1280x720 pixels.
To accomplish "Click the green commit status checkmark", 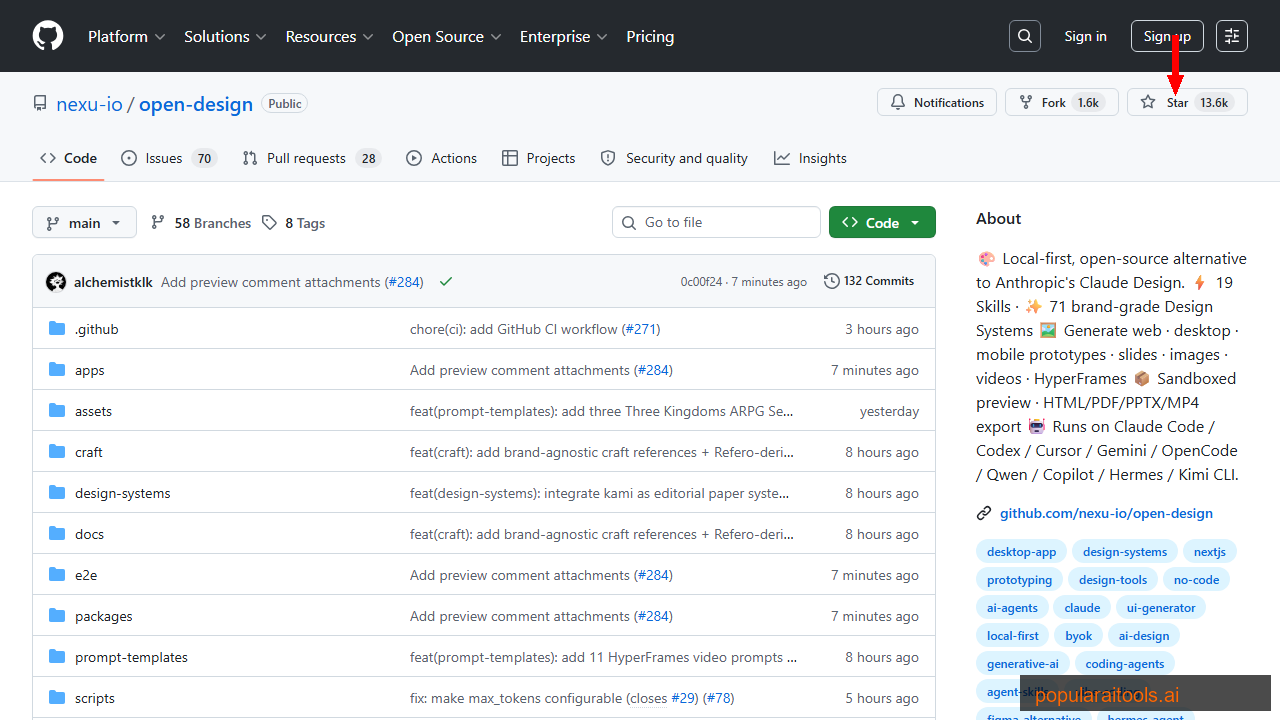I will tap(446, 282).
